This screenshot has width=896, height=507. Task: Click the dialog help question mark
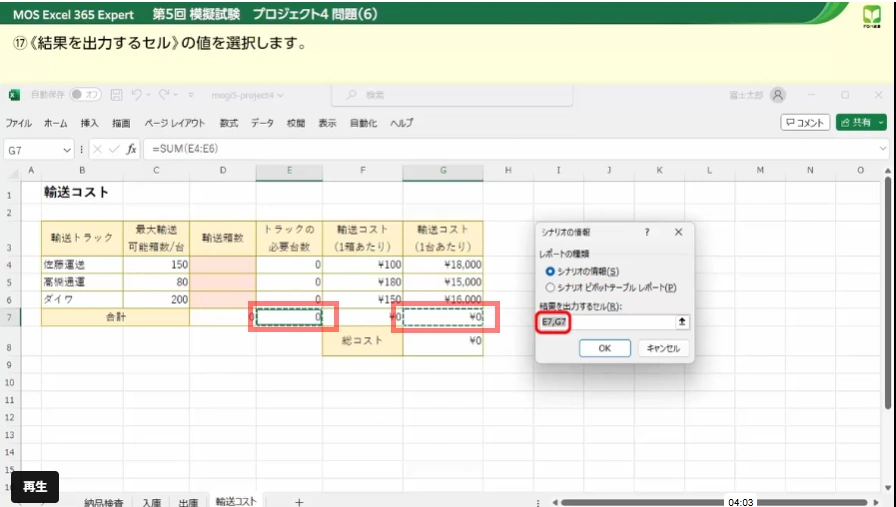[x=647, y=232]
